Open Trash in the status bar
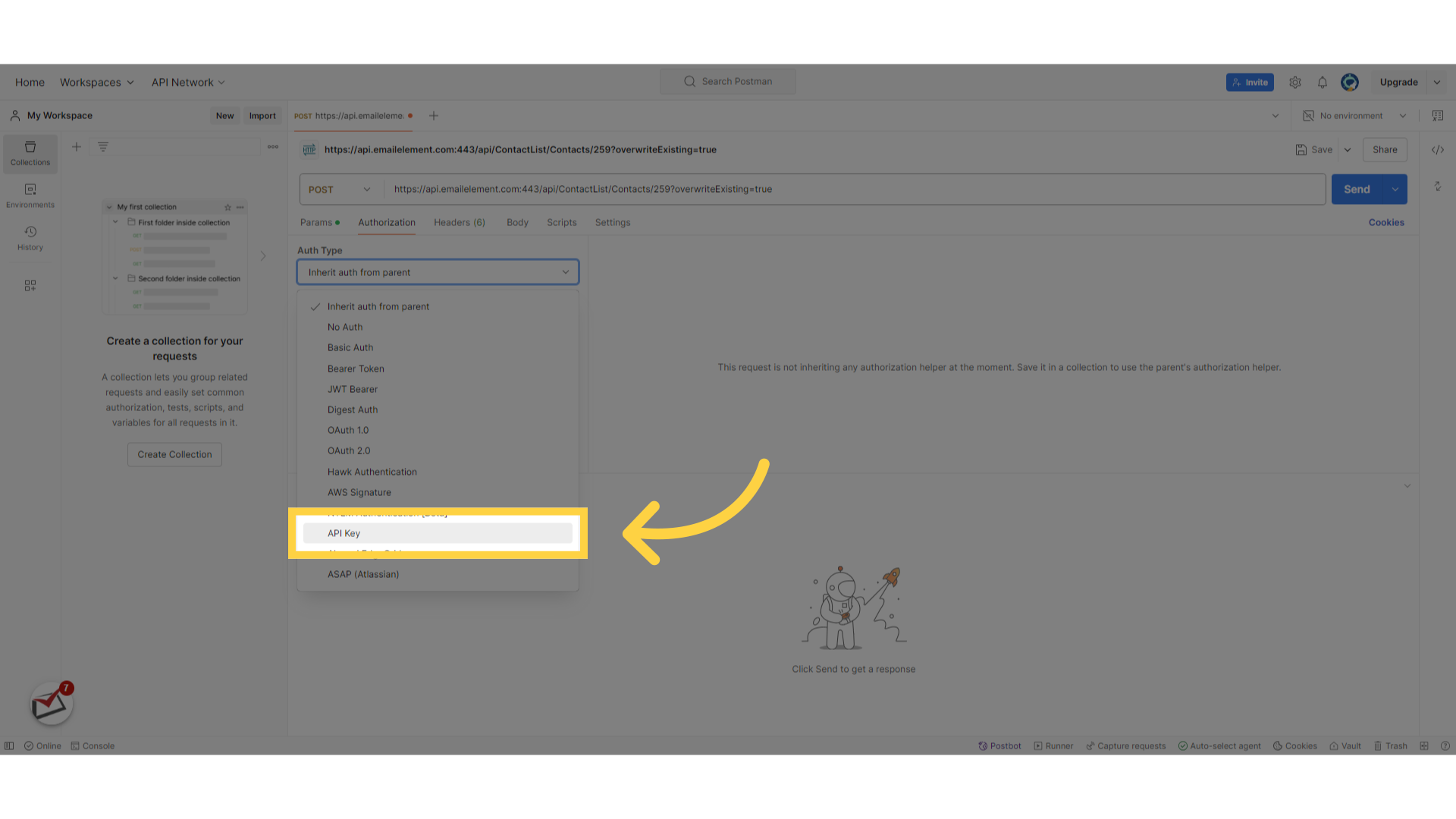 tap(1390, 746)
